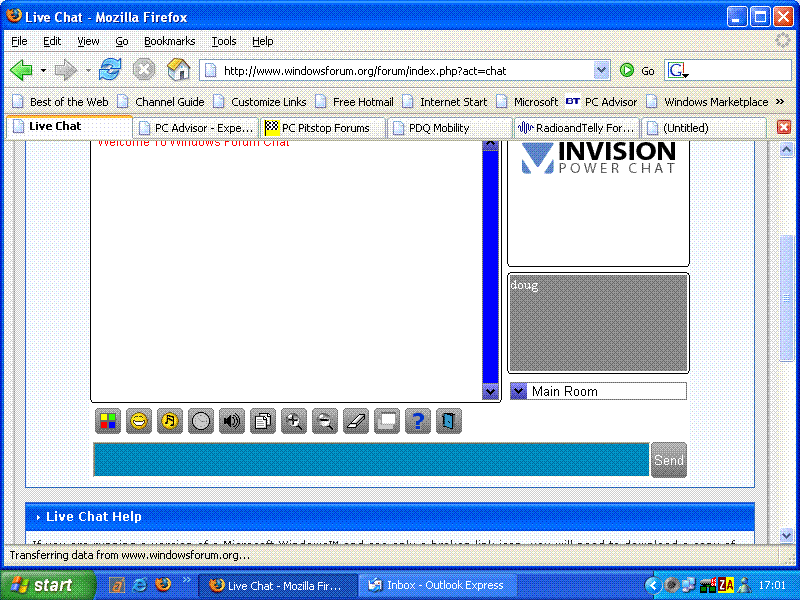Open chat help question mark icon
Image resolution: width=800 pixels, height=600 pixels.
pos(418,421)
